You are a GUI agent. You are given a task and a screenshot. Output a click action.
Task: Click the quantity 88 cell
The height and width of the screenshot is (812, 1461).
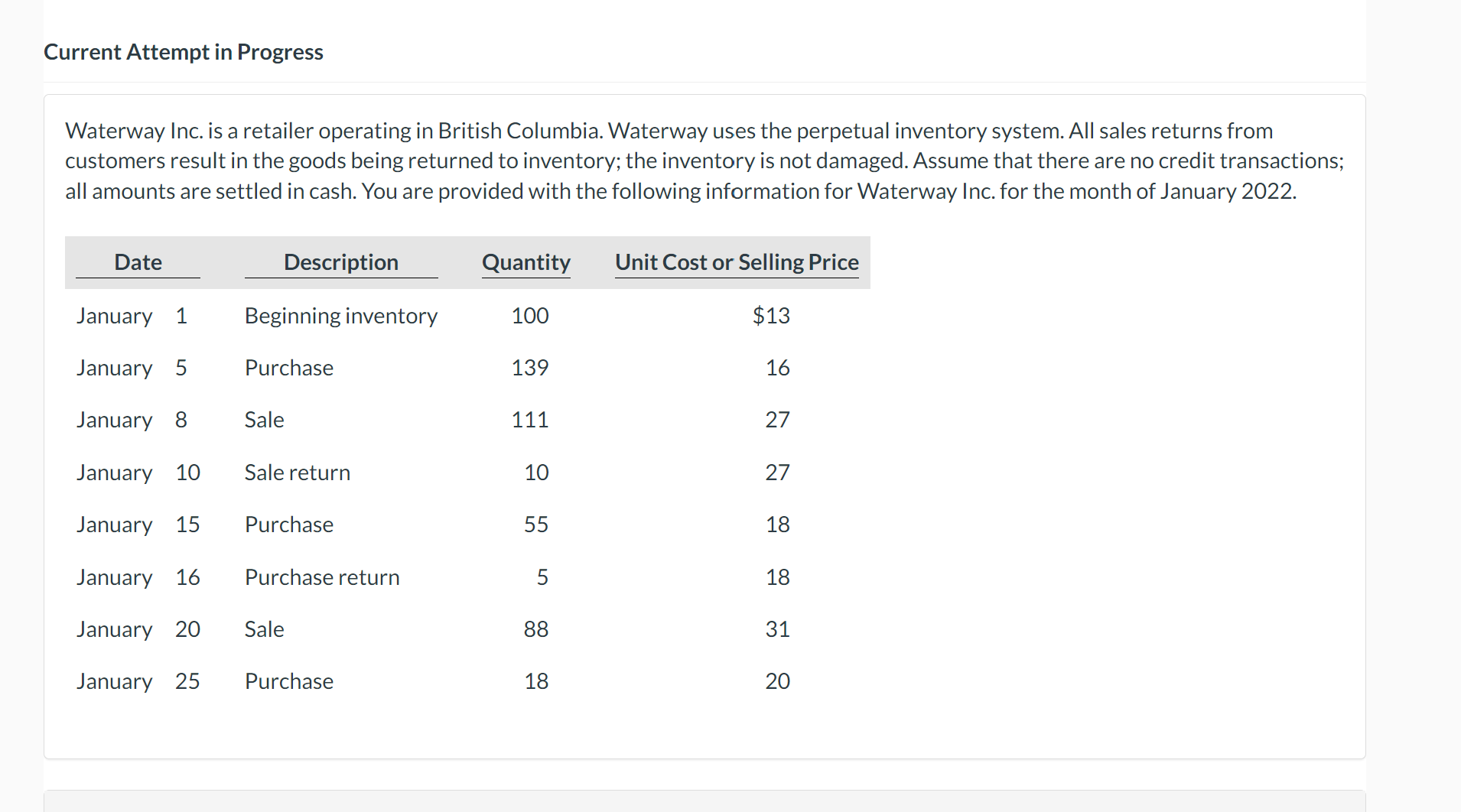click(535, 629)
